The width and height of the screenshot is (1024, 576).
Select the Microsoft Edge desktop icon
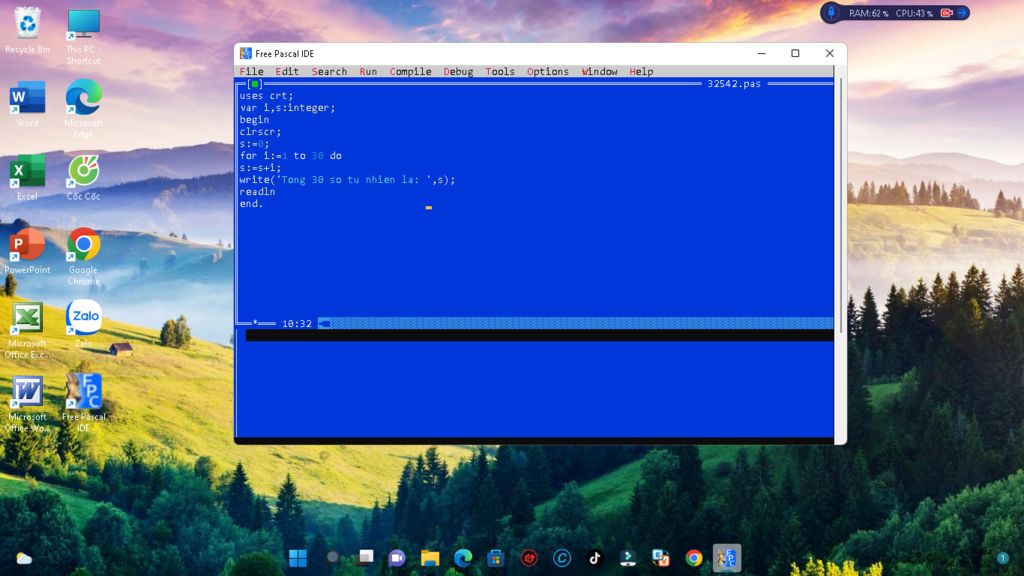(x=84, y=109)
